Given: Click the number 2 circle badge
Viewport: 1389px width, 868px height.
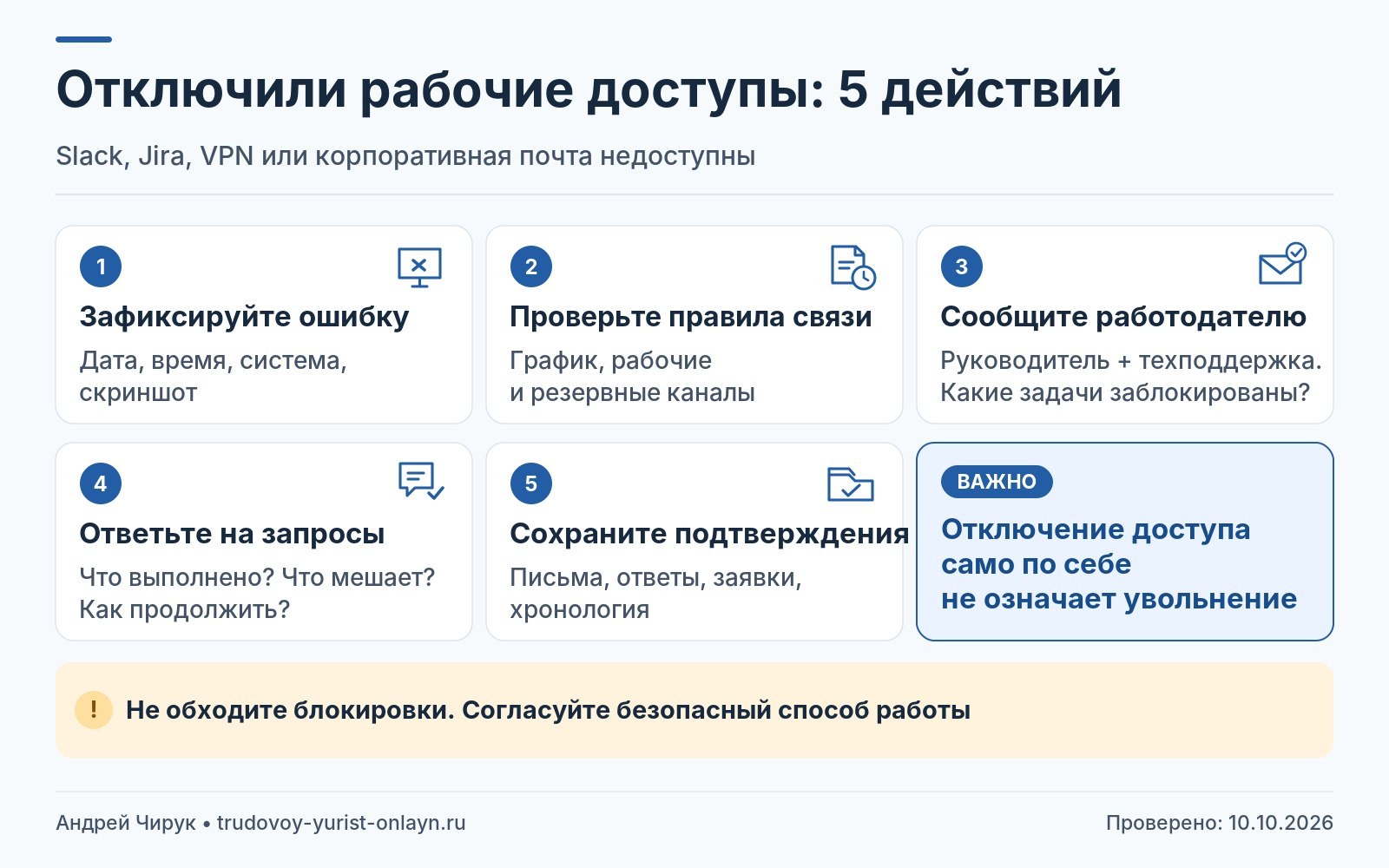Looking at the screenshot, I should point(531,266).
